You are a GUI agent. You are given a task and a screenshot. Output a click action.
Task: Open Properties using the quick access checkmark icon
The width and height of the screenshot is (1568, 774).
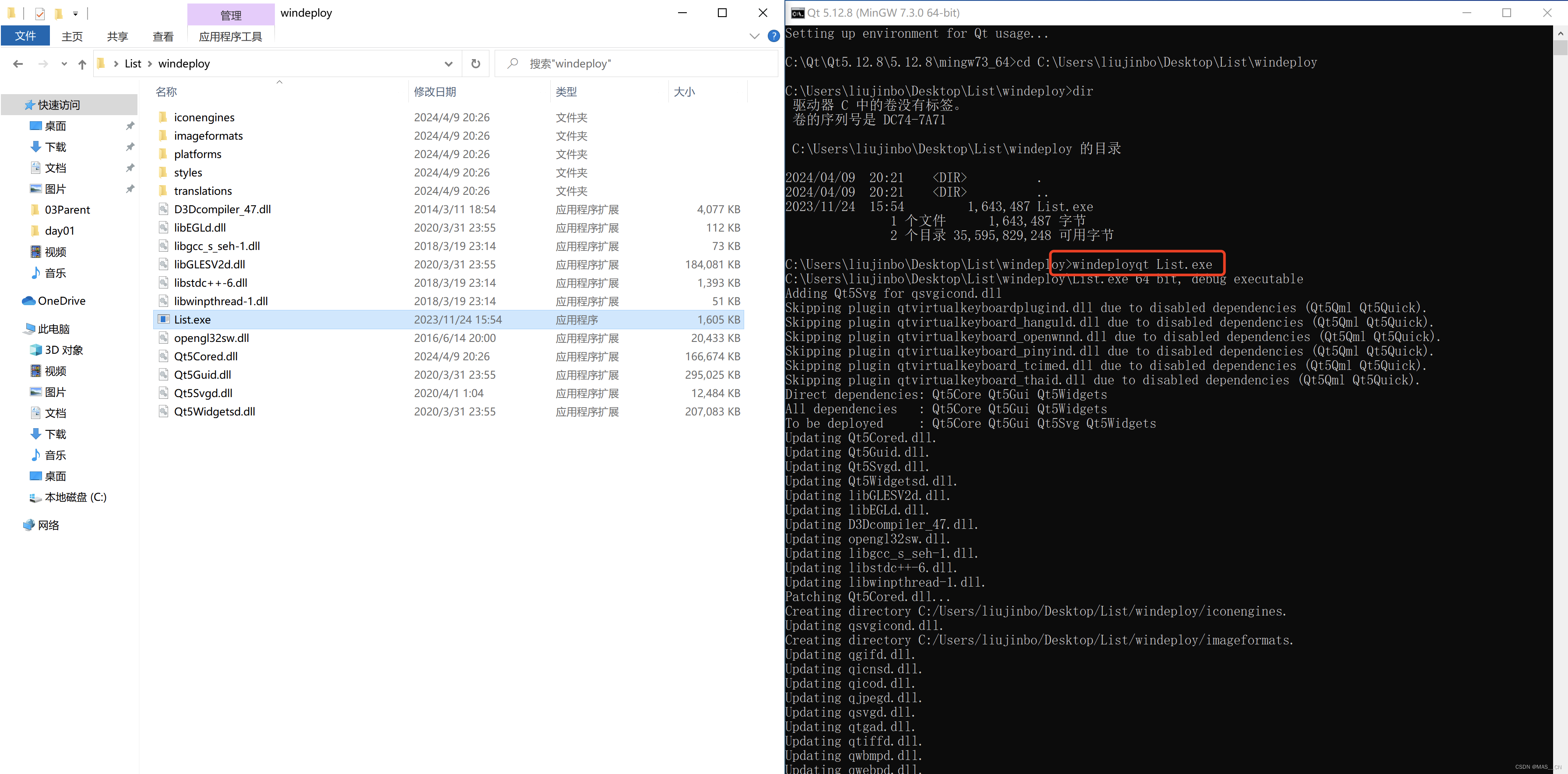click(x=39, y=13)
